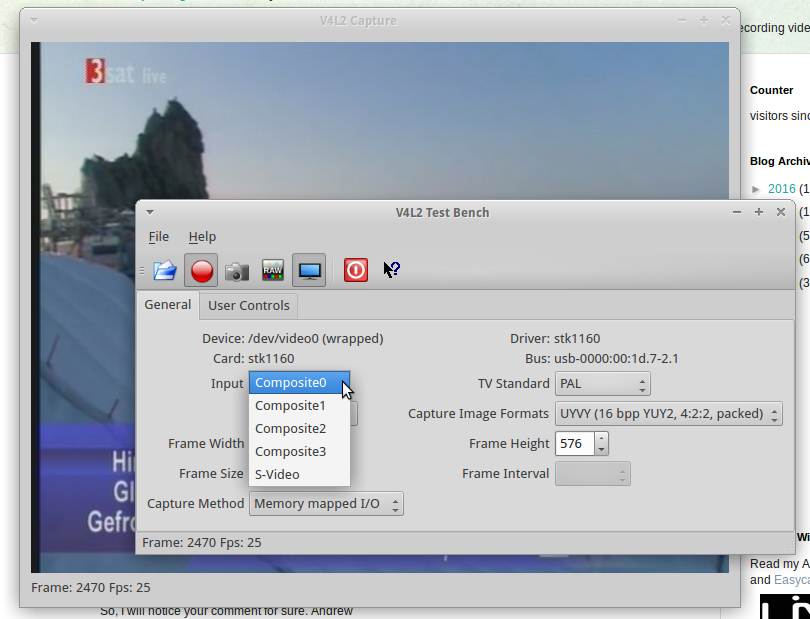Click the red power exit icon

(x=356, y=270)
